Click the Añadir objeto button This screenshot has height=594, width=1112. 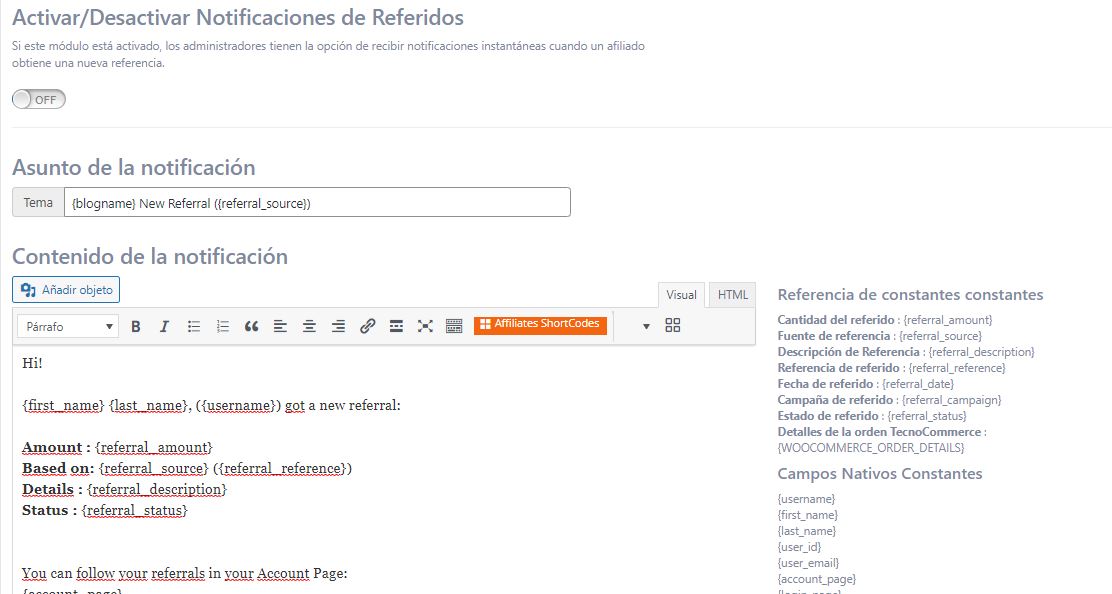pyautogui.click(x=66, y=290)
